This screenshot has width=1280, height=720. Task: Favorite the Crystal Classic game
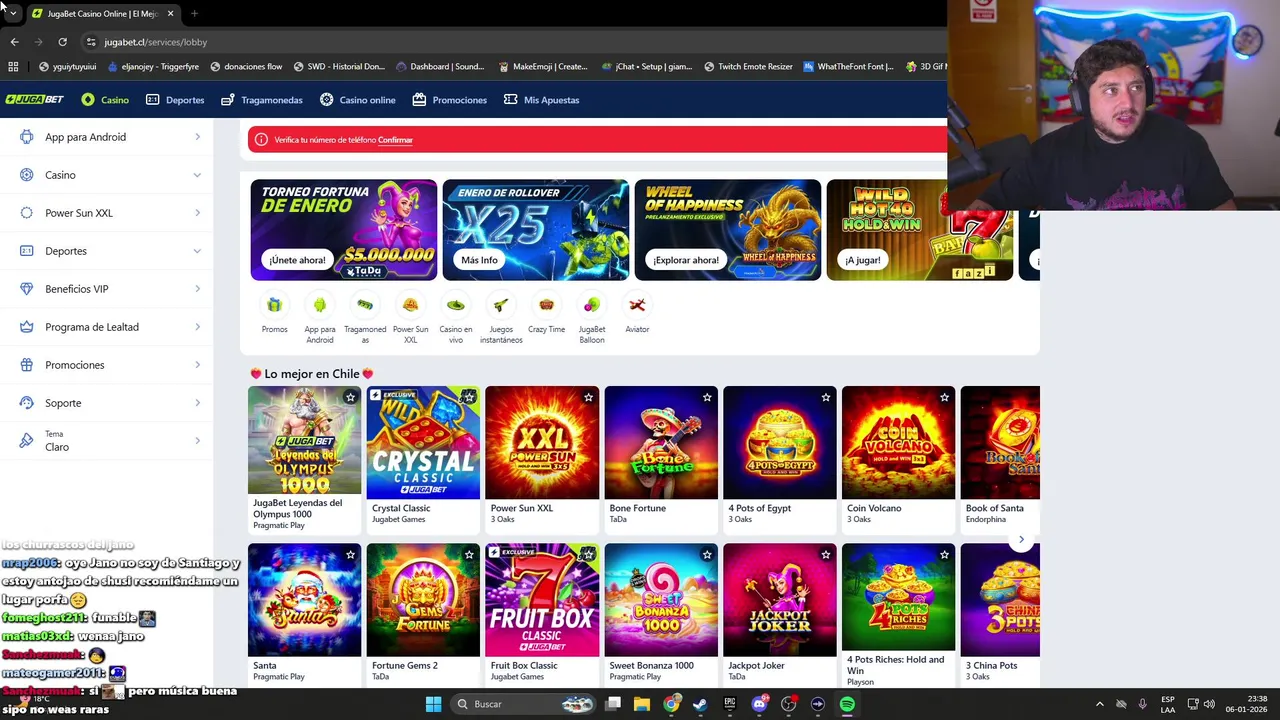[469, 397]
